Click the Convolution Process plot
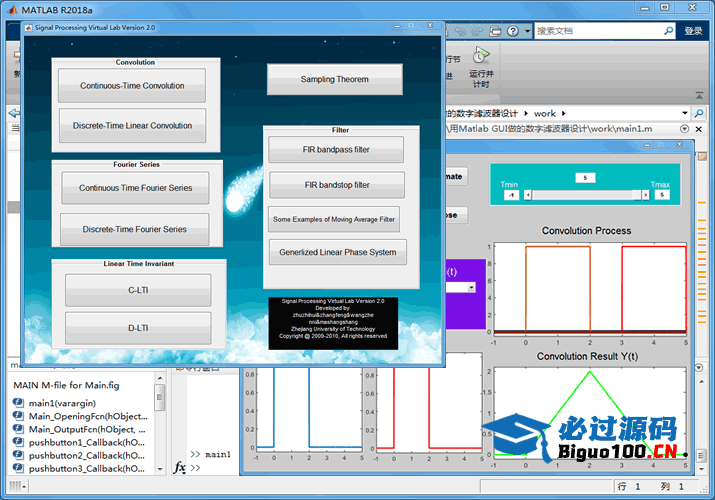Viewport: 715px width, 500px height. point(590,289)
